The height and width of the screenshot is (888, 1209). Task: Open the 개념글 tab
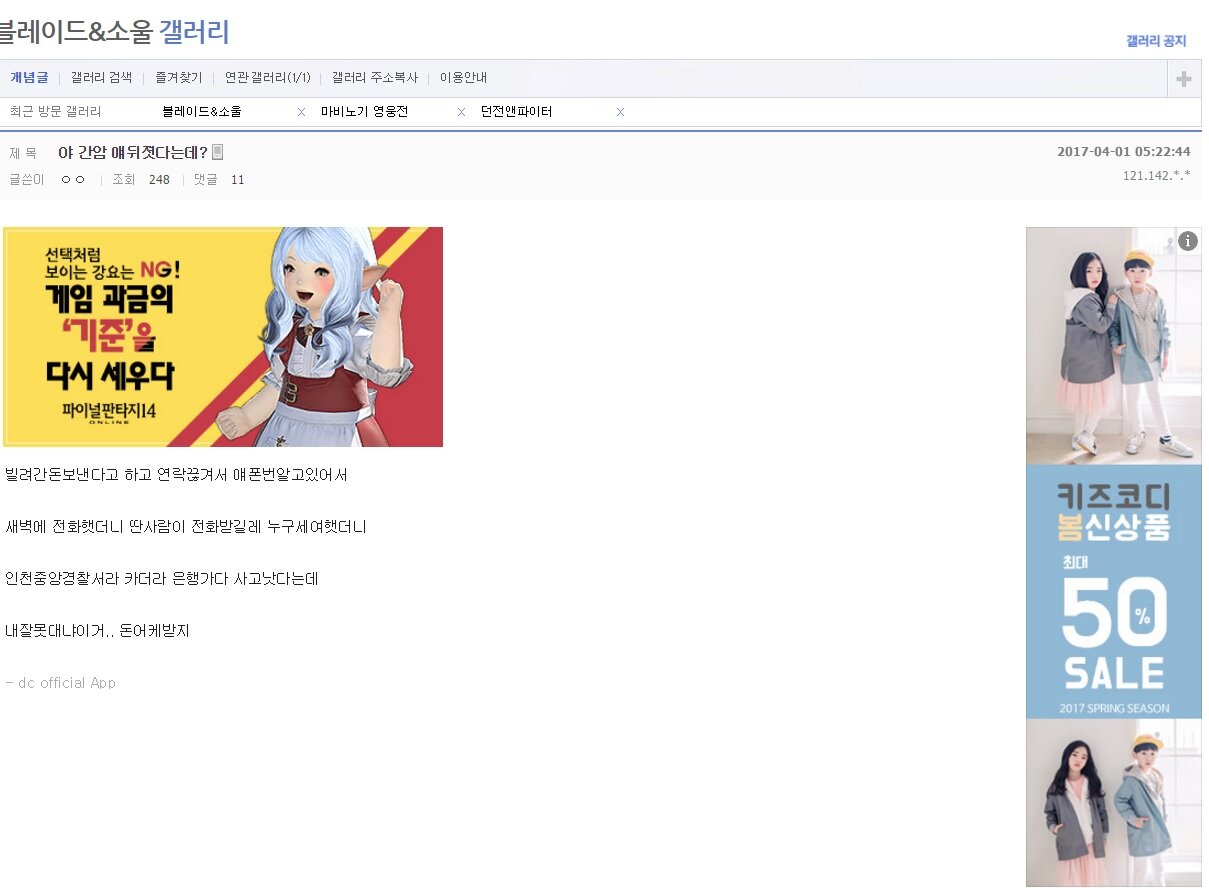tap(29, 78)
